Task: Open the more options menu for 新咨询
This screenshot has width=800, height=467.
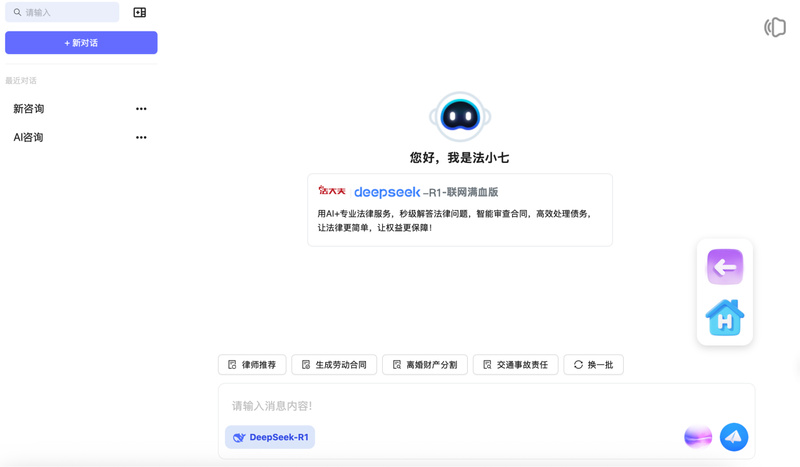Action: coord(141,109)
